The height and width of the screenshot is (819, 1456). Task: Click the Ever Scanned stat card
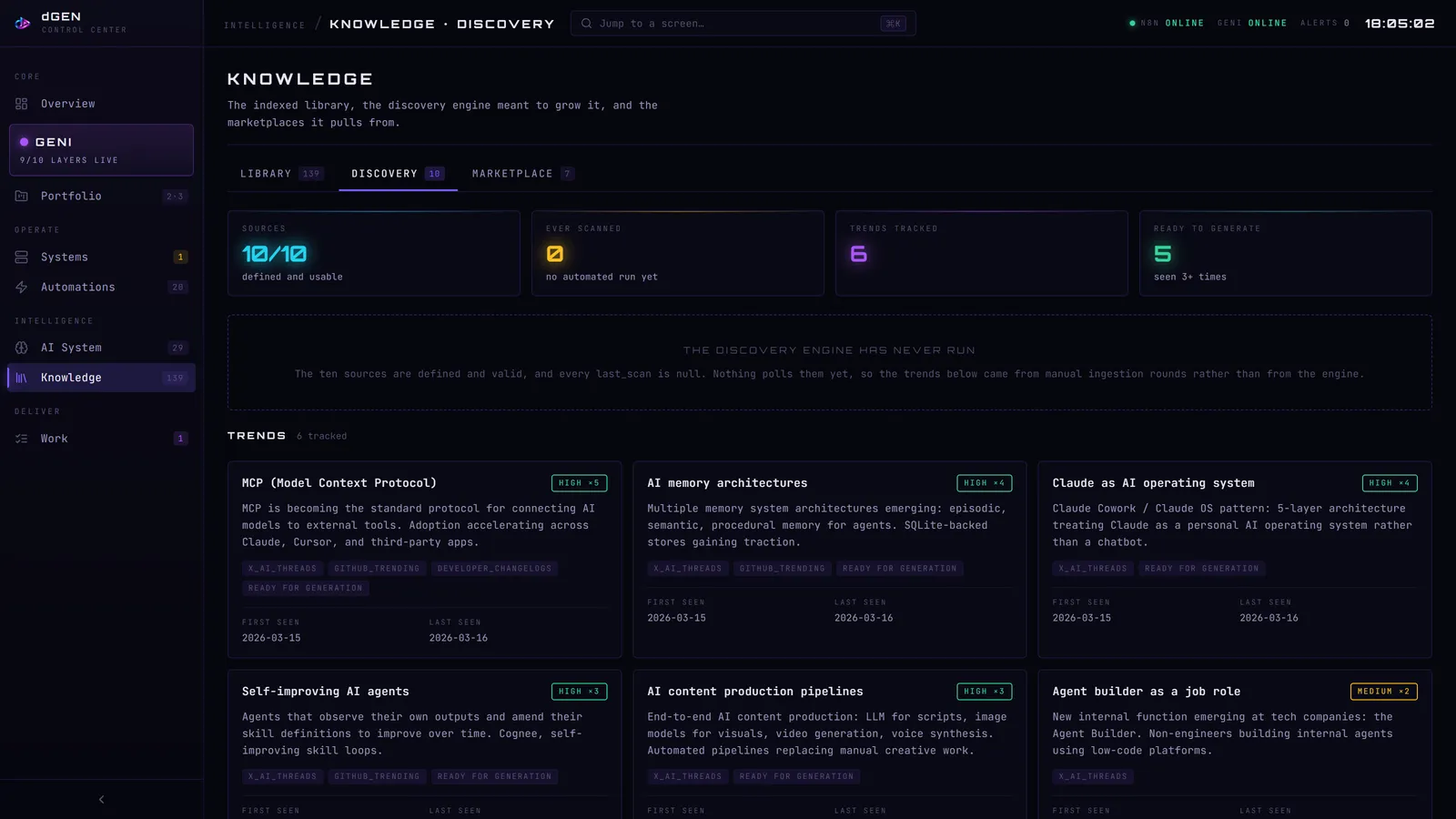pyautogui.click(x=678, y=253)
